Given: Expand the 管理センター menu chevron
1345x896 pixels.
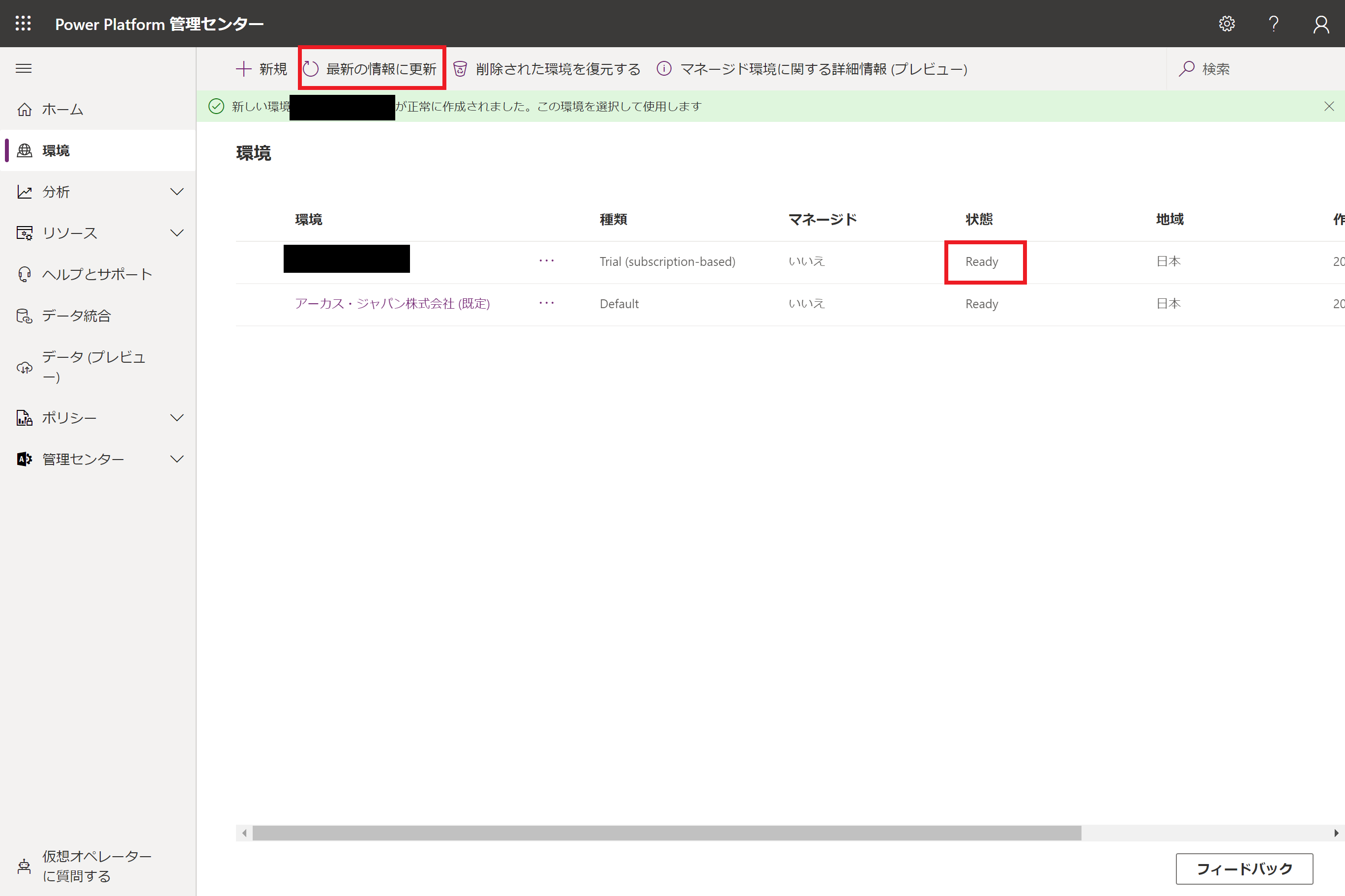Looking at the screenshot, I should [x=177, y=459].
